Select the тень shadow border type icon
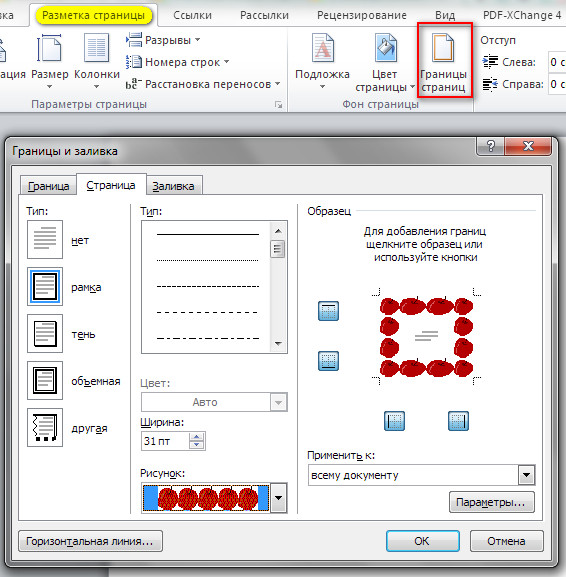The image size is (566, 577). tap(45, 334)
